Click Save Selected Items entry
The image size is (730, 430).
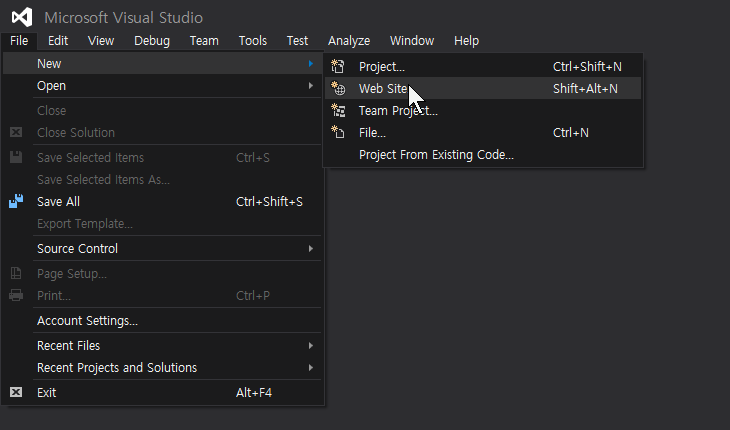point(162,157)
